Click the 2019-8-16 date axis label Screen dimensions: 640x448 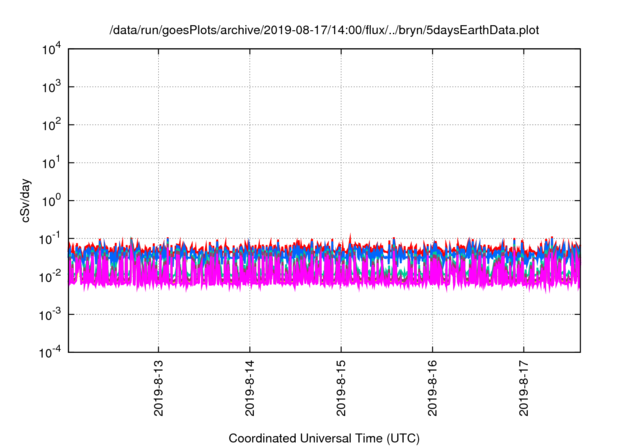tap(433, 388)
